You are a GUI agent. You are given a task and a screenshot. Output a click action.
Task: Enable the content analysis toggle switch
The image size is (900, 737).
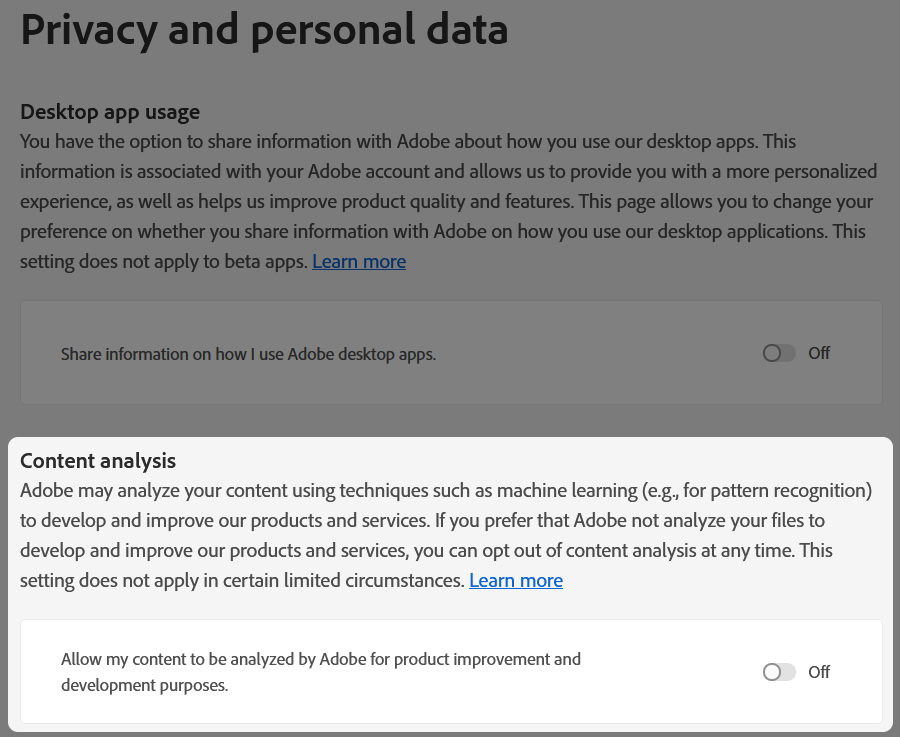778,672
